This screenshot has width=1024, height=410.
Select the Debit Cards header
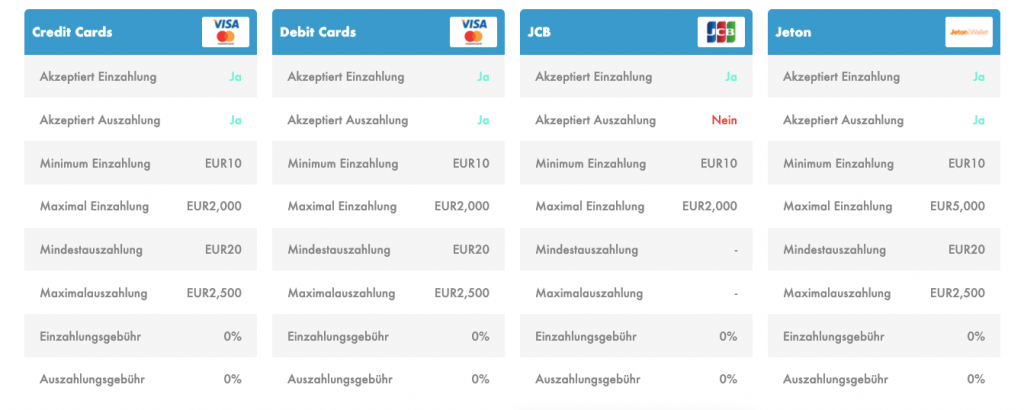389,32
